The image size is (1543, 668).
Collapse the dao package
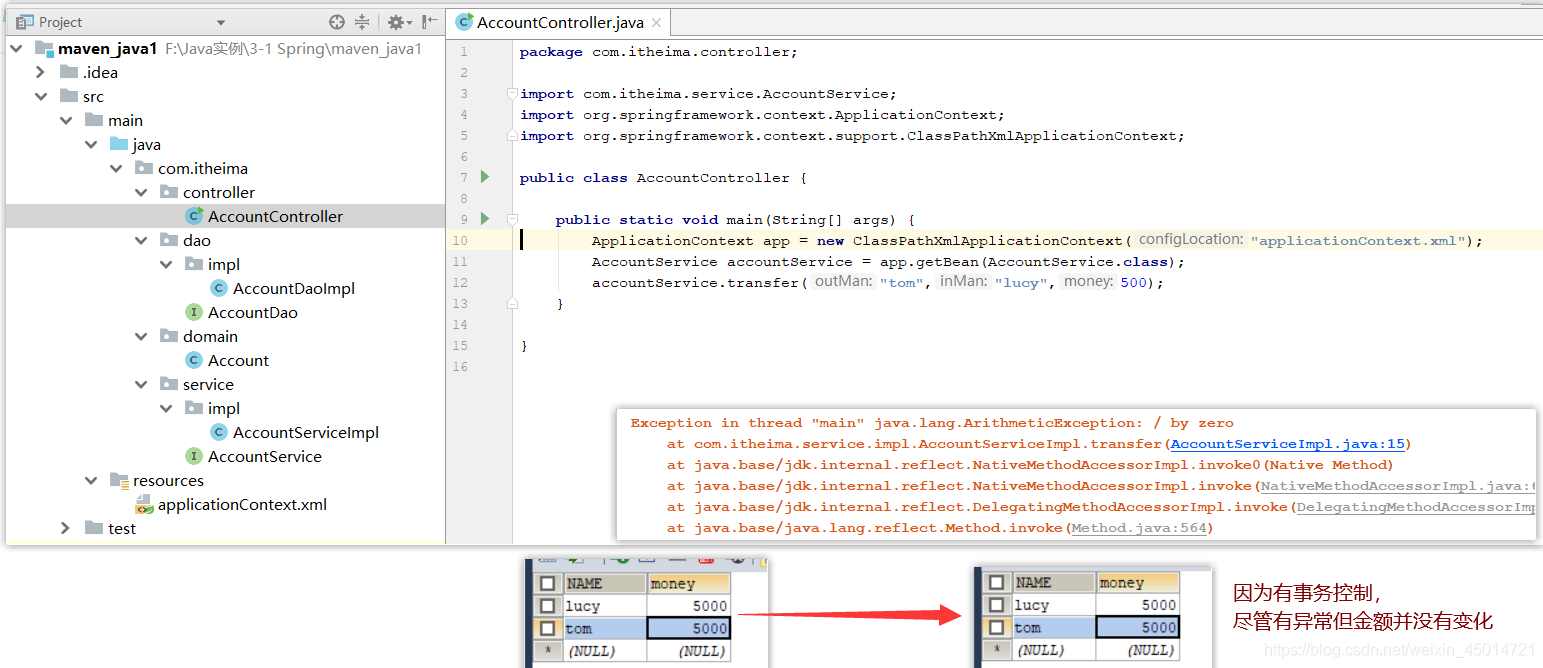click(141, 240)
